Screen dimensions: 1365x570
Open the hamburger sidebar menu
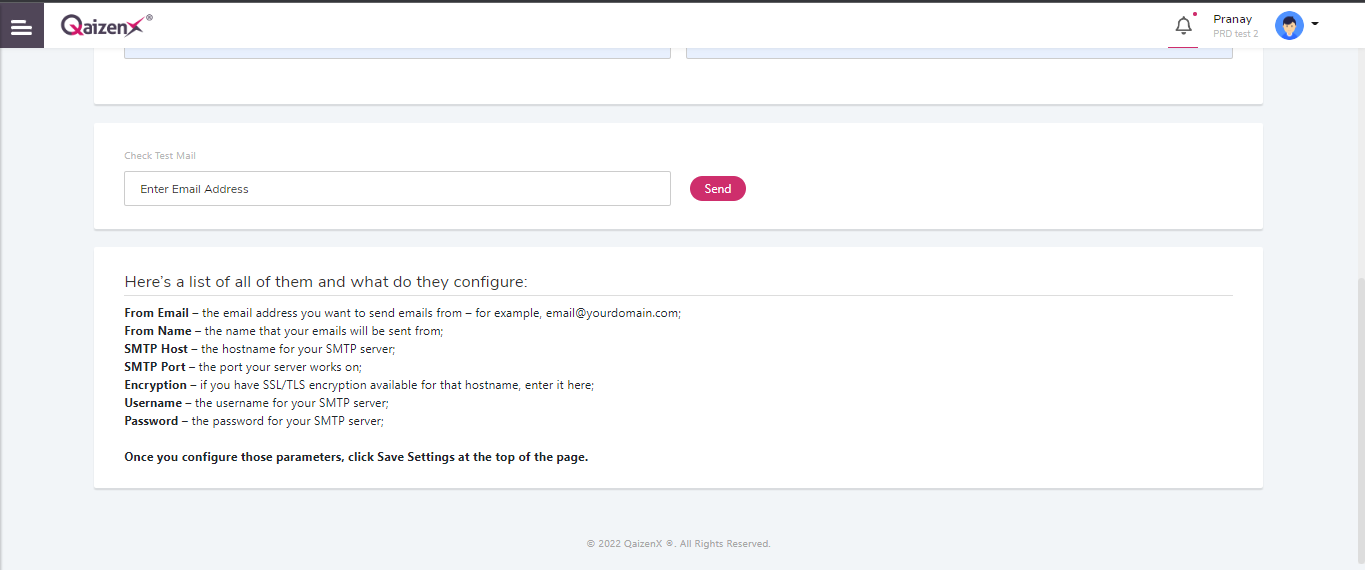[21, 26]
